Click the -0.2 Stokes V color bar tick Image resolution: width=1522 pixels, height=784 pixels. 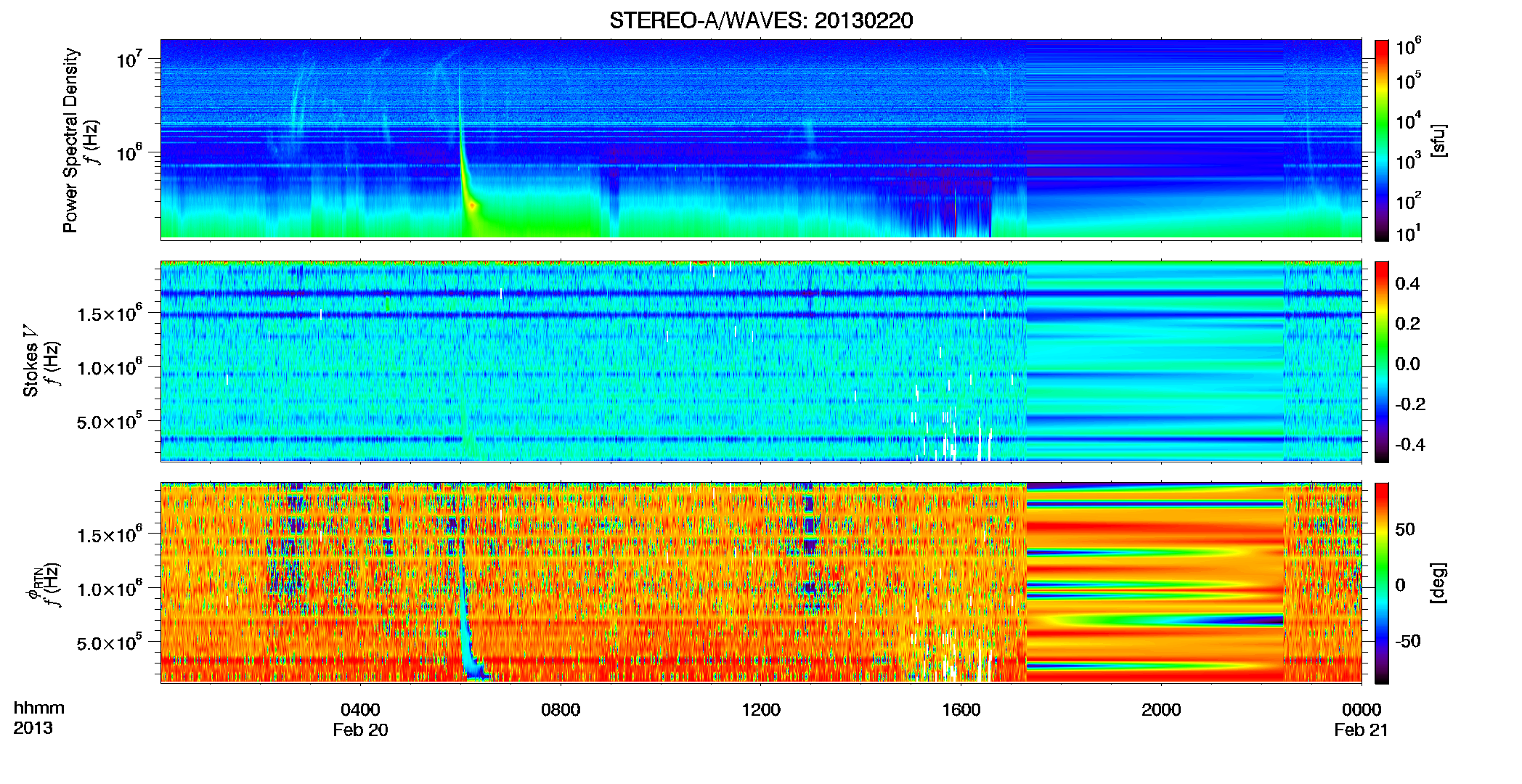coord(1410,404)
